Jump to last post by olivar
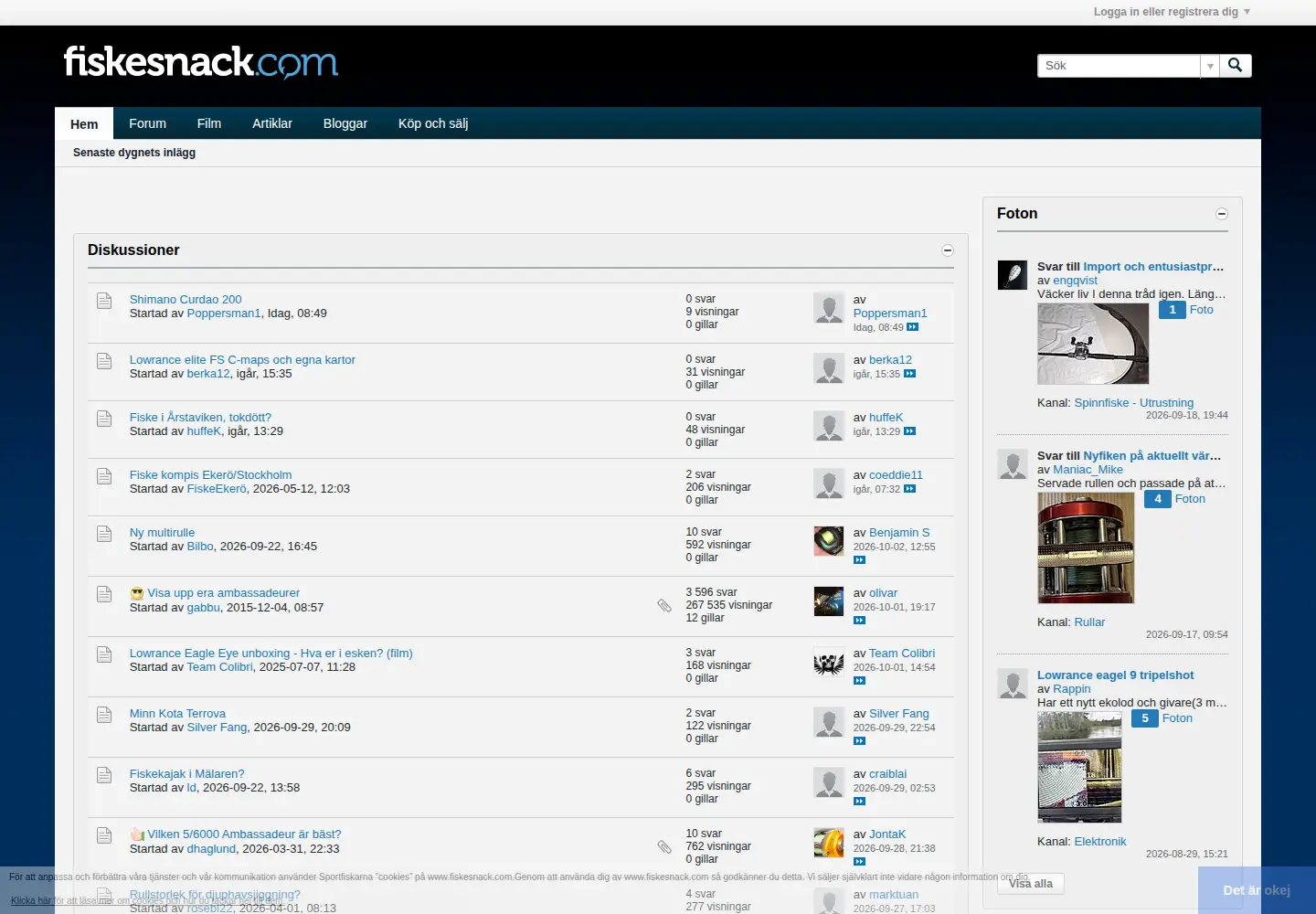Image resolution: width=1316 pixels, height=914 pixels. tap(860, 621)
